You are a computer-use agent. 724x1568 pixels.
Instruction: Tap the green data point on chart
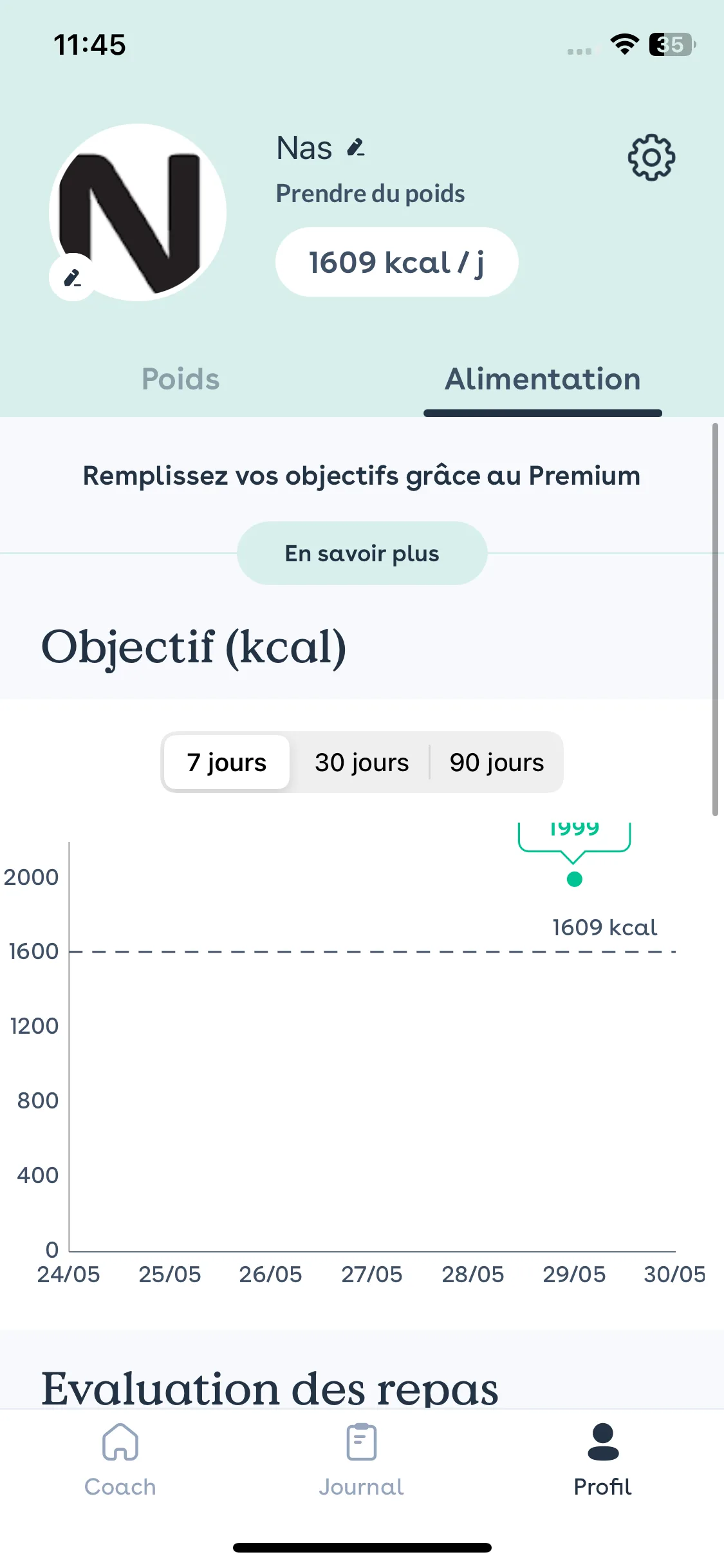[x=575, y=879]
